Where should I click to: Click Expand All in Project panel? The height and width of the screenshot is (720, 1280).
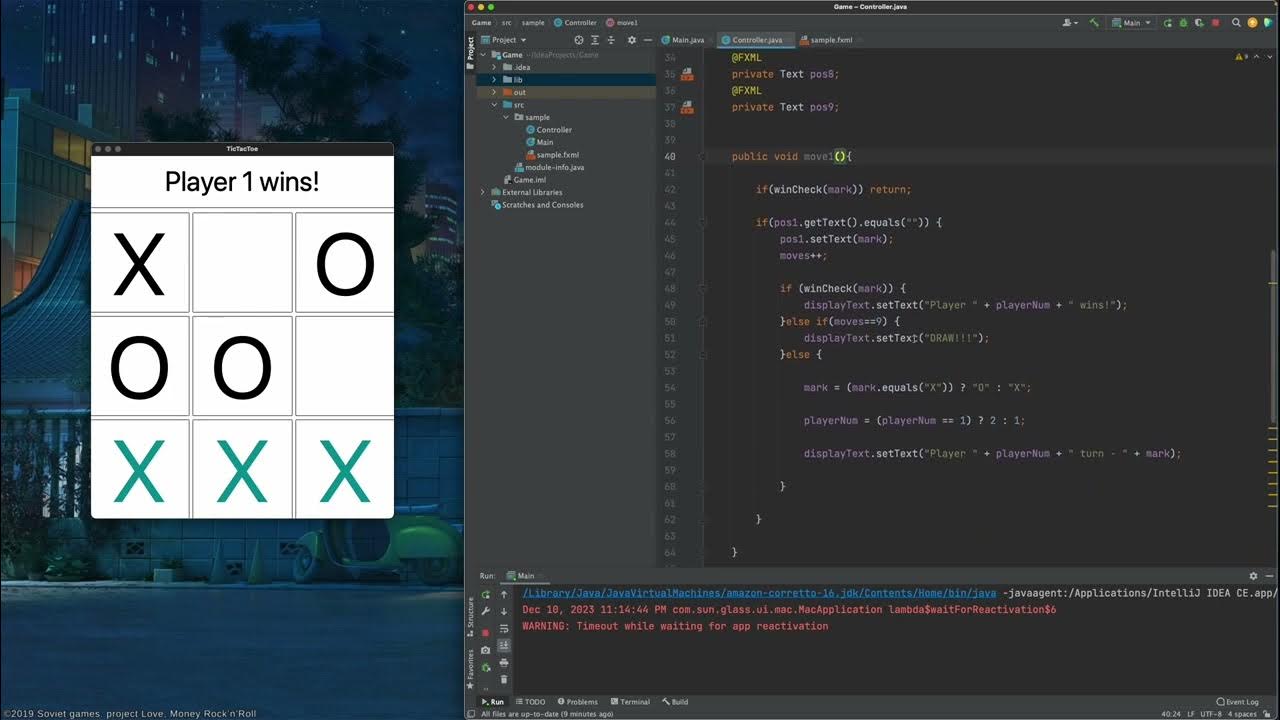[594, 40]
